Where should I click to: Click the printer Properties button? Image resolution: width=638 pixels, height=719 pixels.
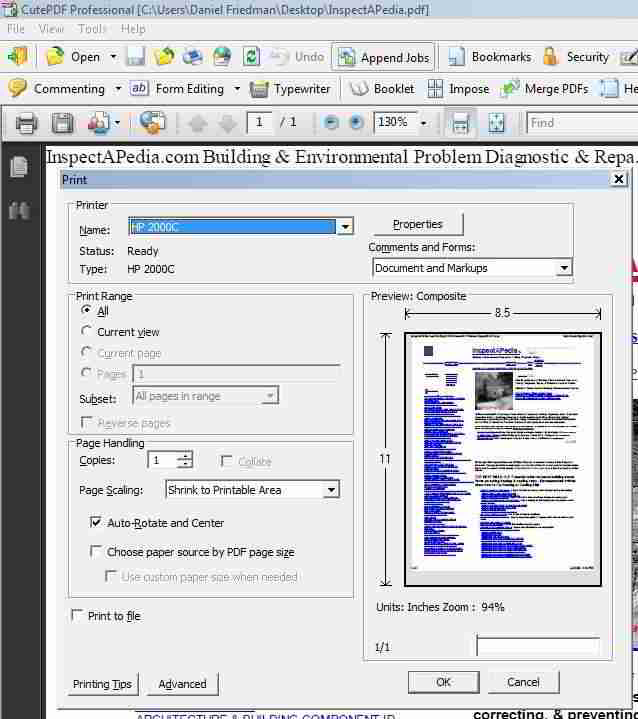pos(417,224)
